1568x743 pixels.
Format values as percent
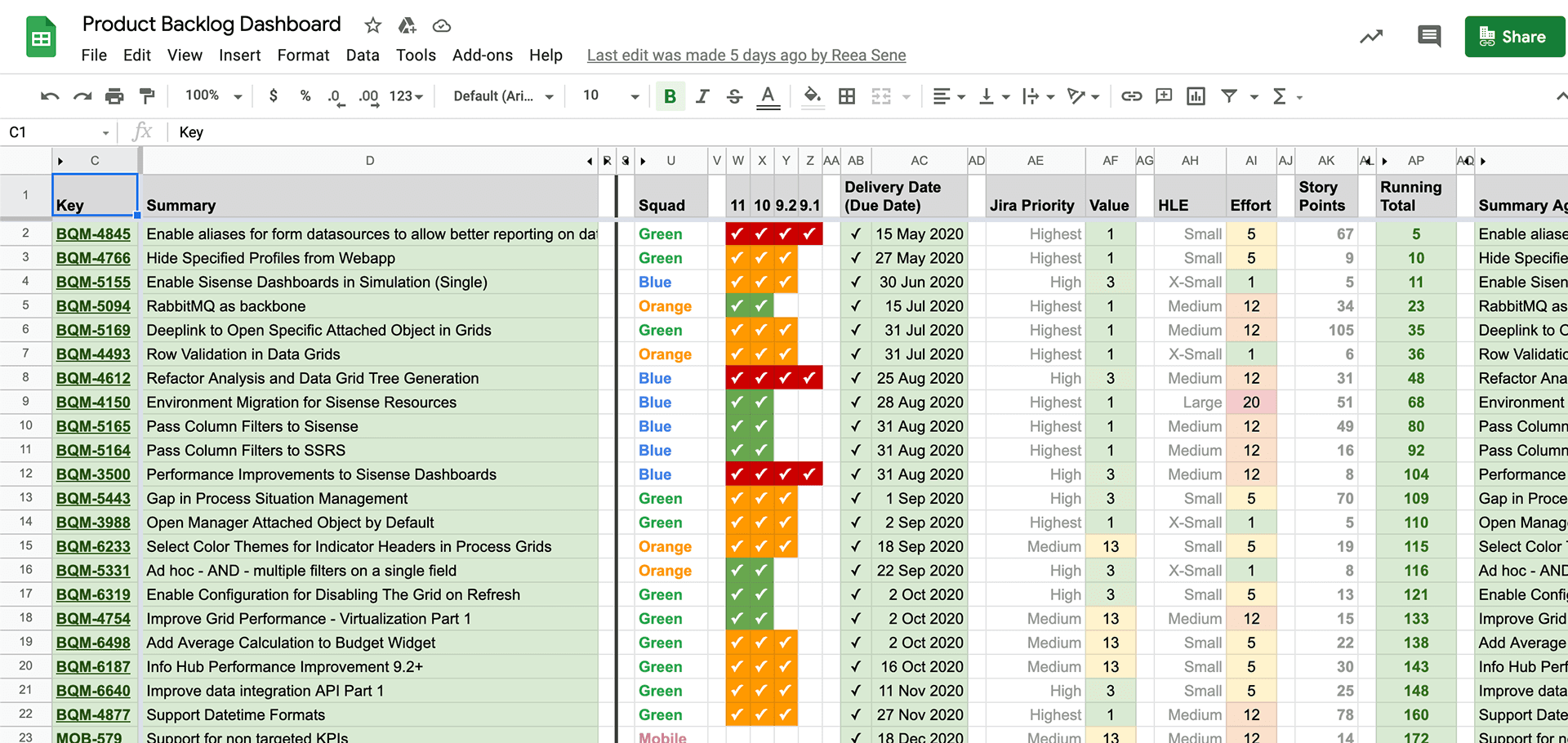[305, 96]
